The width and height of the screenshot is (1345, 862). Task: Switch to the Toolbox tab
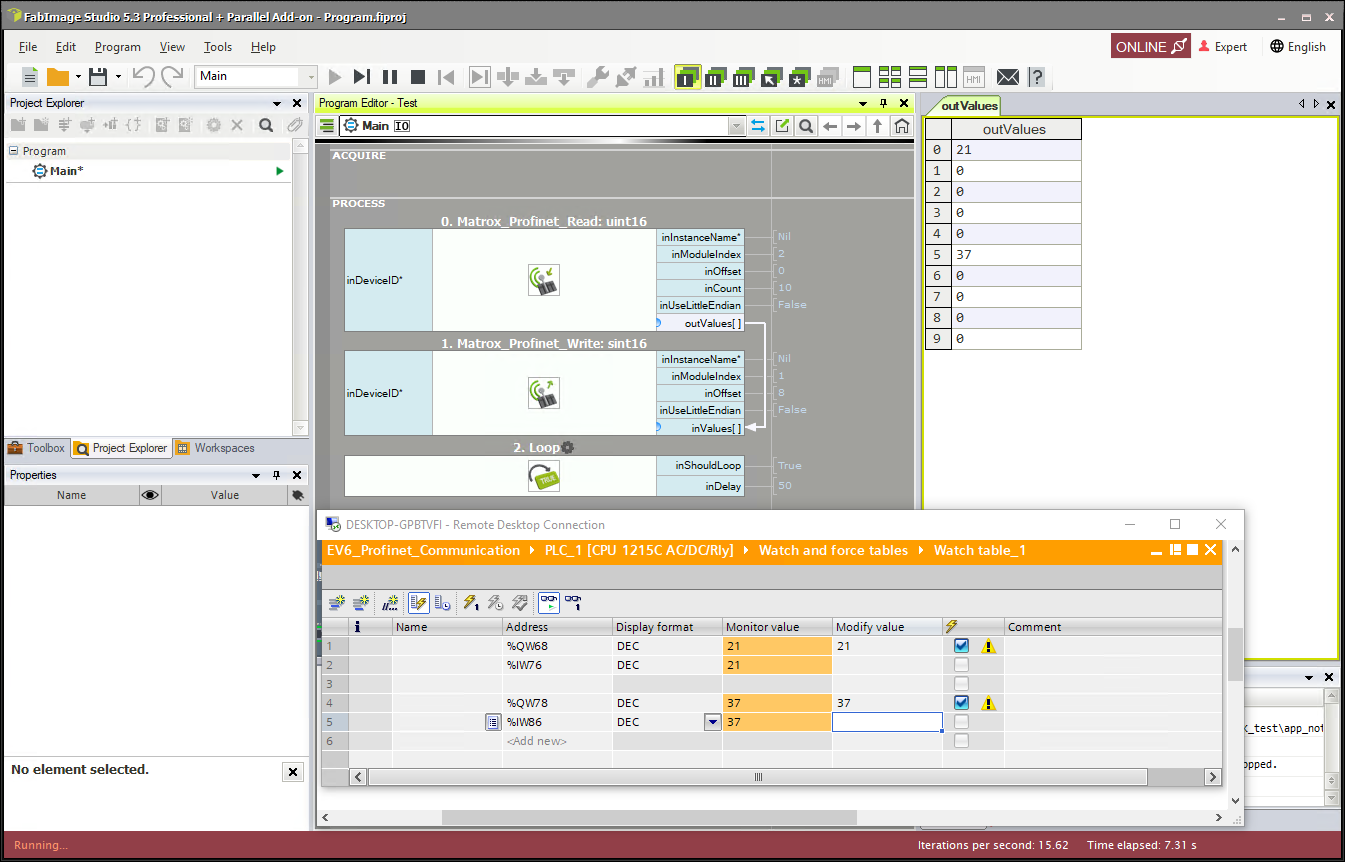(x=37, y=448)
